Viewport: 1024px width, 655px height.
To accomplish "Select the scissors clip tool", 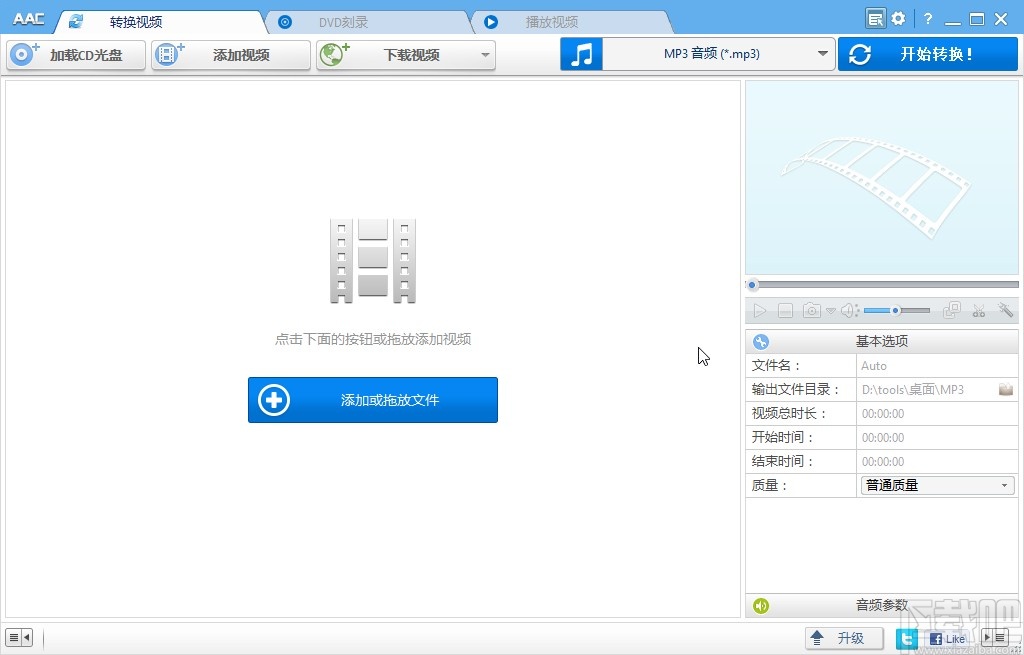I will [x=978, y=310].
